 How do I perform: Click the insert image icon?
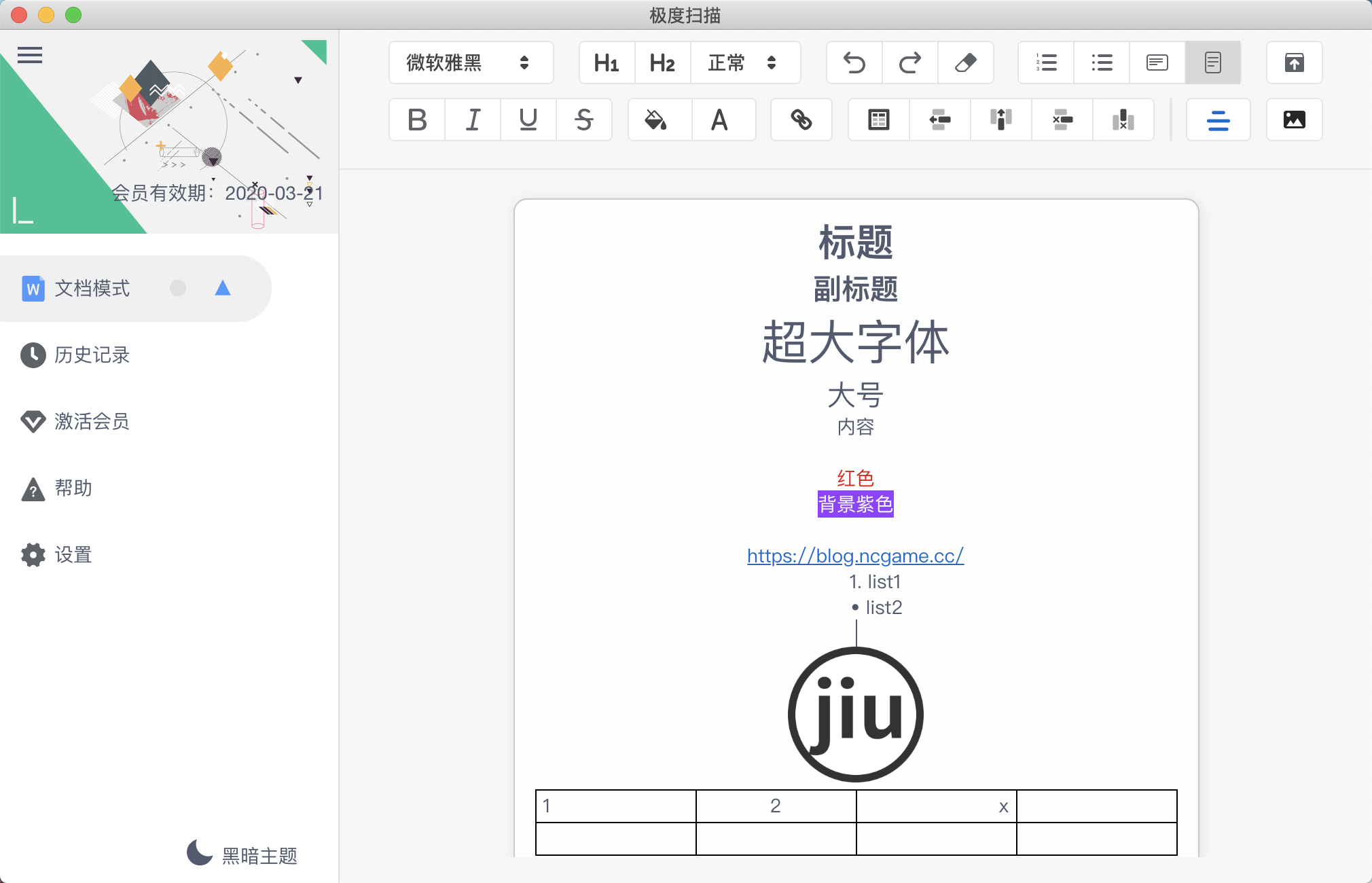point(1294,120)
